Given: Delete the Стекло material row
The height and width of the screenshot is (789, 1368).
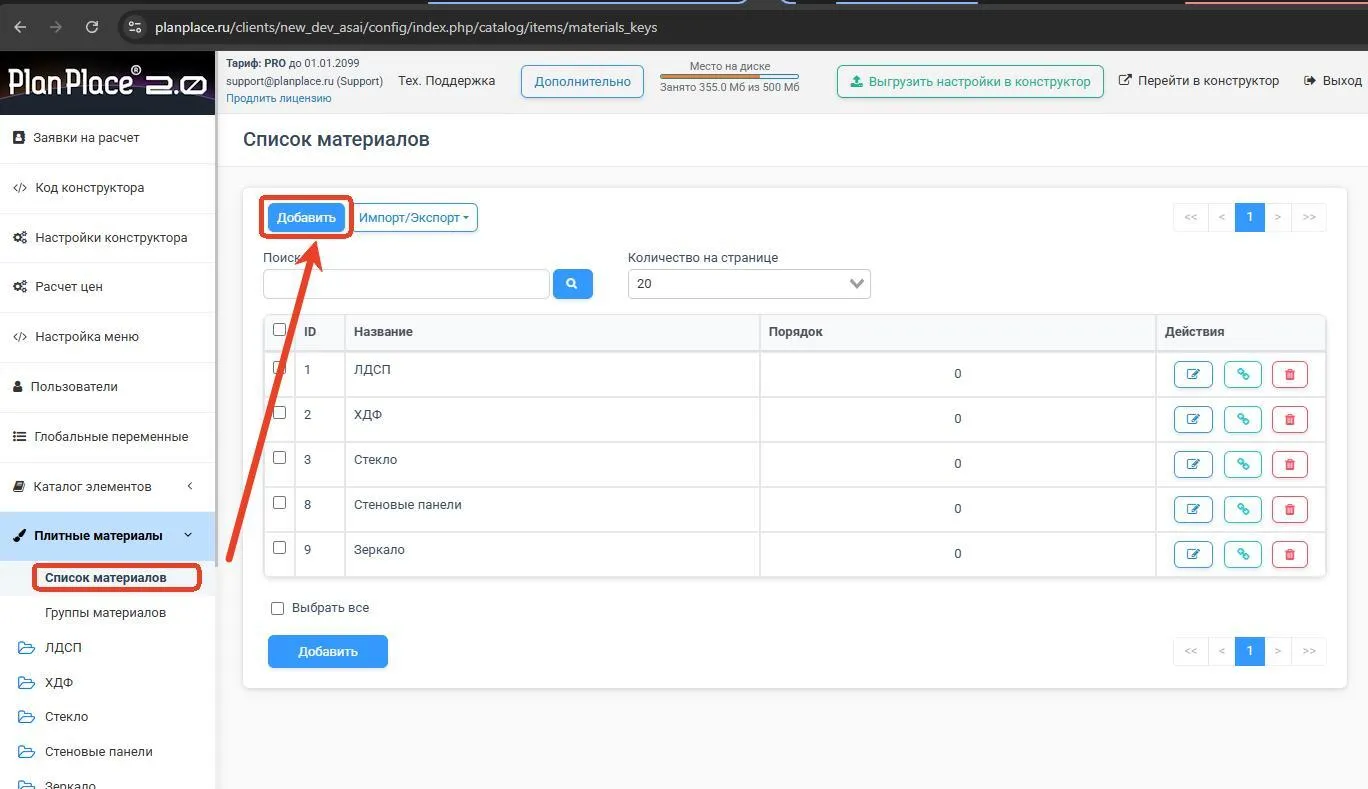Looking at the screenshot, I should pos(1290,464).
